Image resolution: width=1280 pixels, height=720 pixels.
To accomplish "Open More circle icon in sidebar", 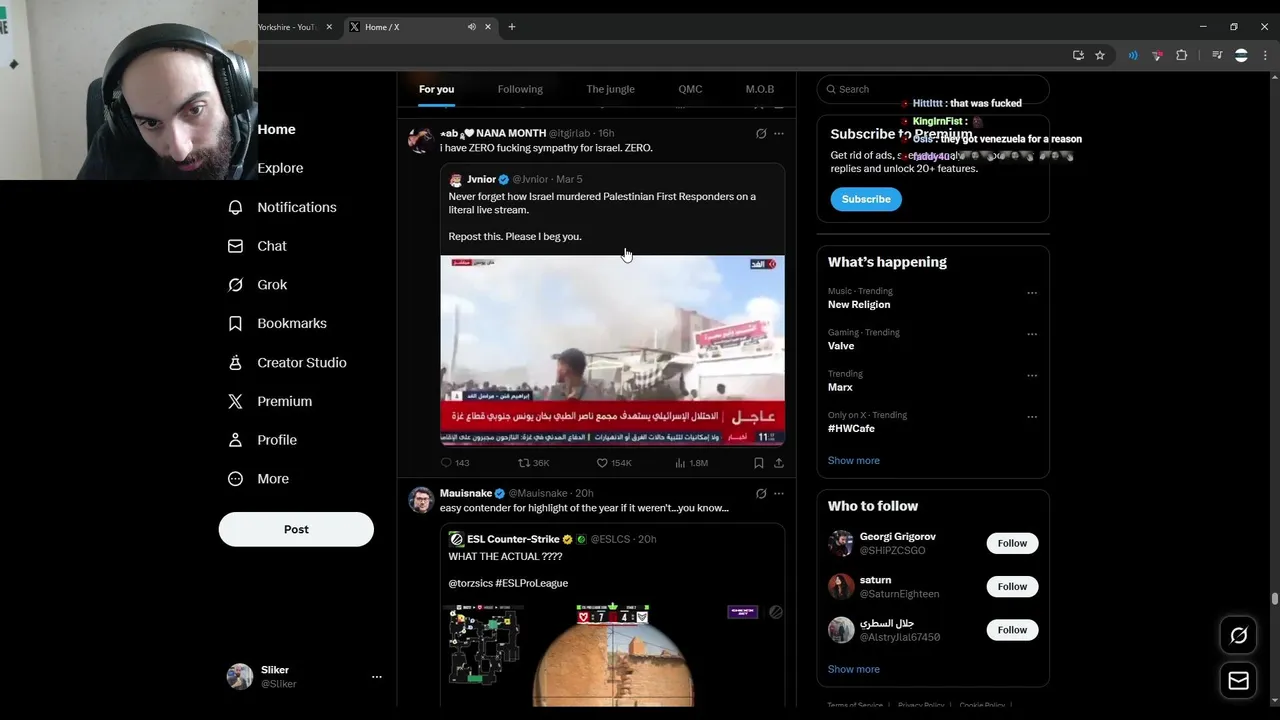I will (235, 479).
